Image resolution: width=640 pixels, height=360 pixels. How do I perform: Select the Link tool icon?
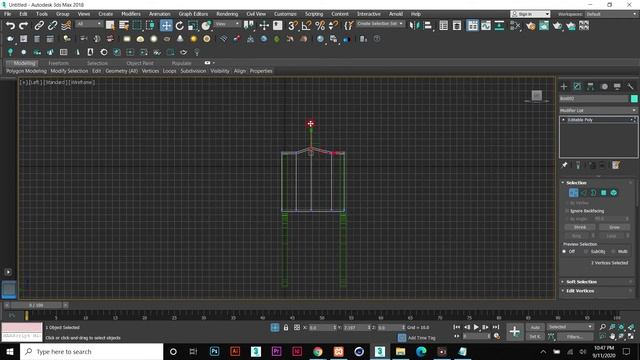(39, 26)
